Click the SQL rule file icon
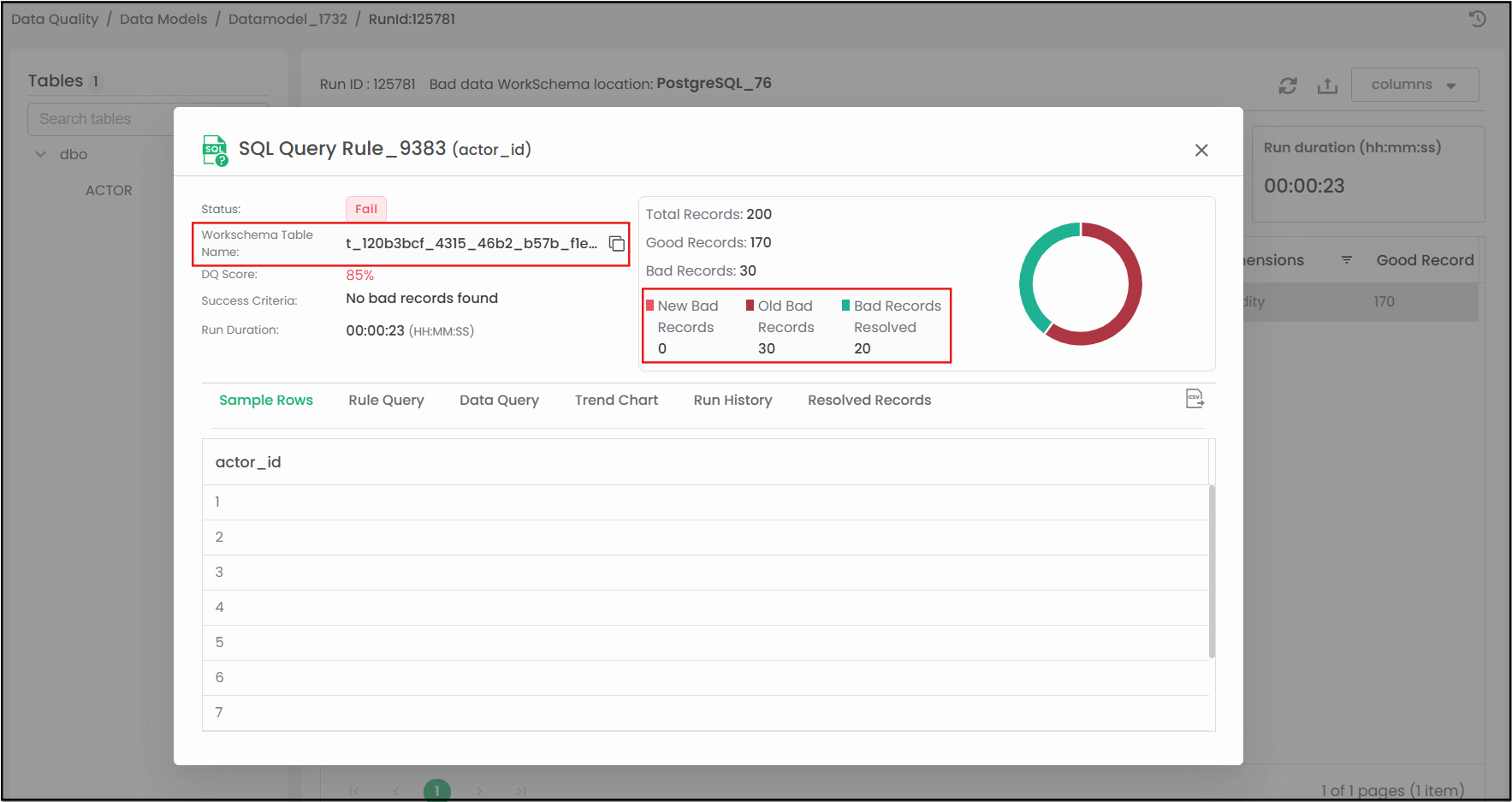The image size is (1512, 802). (x=215, y=150)
